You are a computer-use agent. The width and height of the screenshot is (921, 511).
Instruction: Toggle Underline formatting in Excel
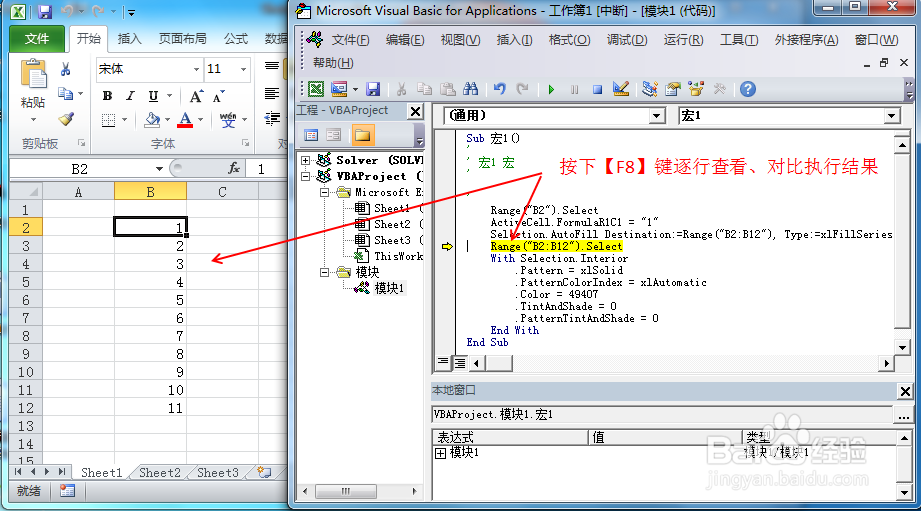[153, 96]
